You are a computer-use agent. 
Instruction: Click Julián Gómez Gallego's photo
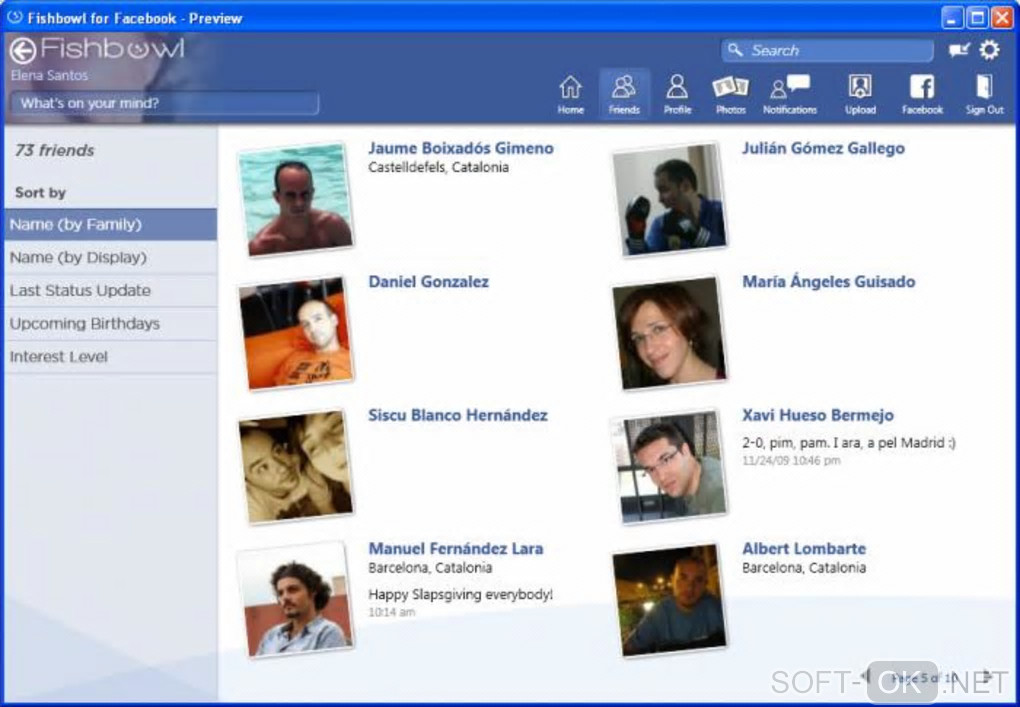(669, 199)
